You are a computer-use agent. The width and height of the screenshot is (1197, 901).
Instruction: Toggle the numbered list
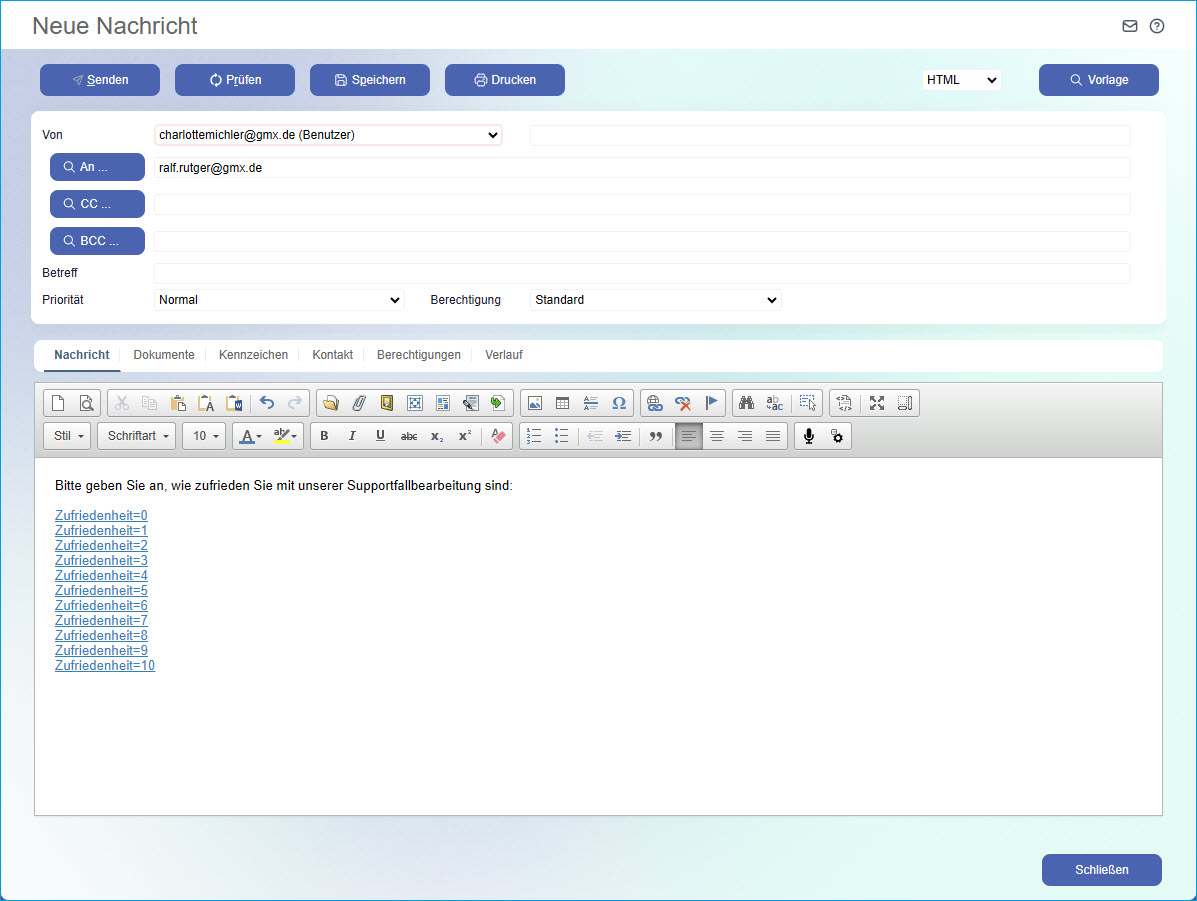click(x=534, y=436)
